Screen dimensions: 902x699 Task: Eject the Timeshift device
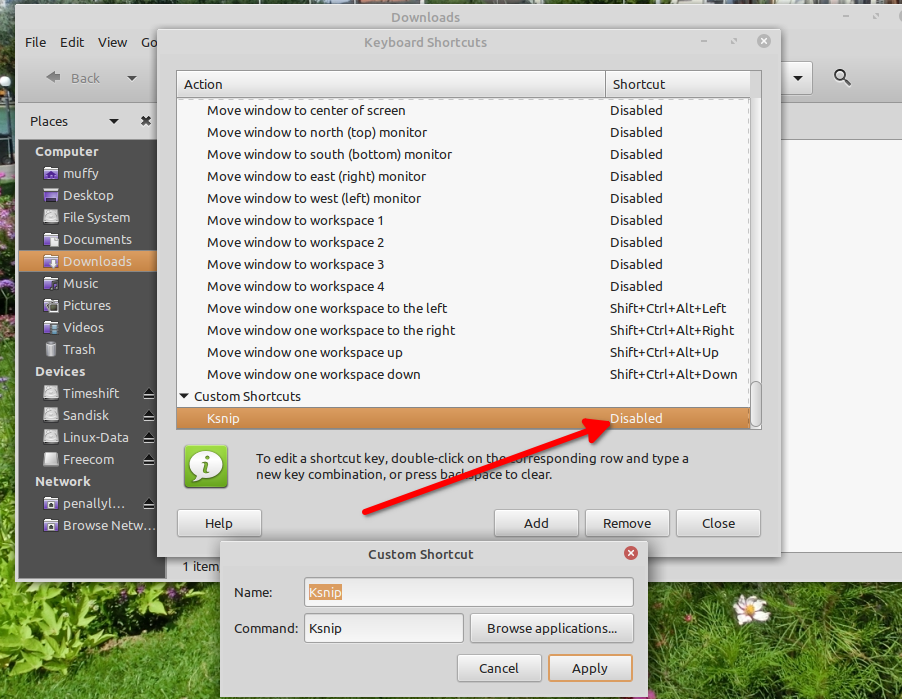click(x=148, y=394)
